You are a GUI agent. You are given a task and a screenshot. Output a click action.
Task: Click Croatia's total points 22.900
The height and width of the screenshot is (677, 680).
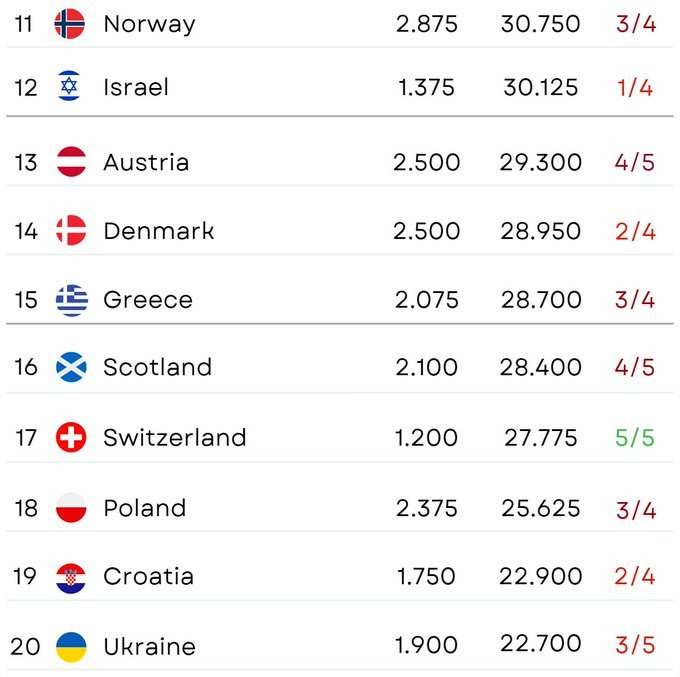pyautogui.click(x=541, y=577)
